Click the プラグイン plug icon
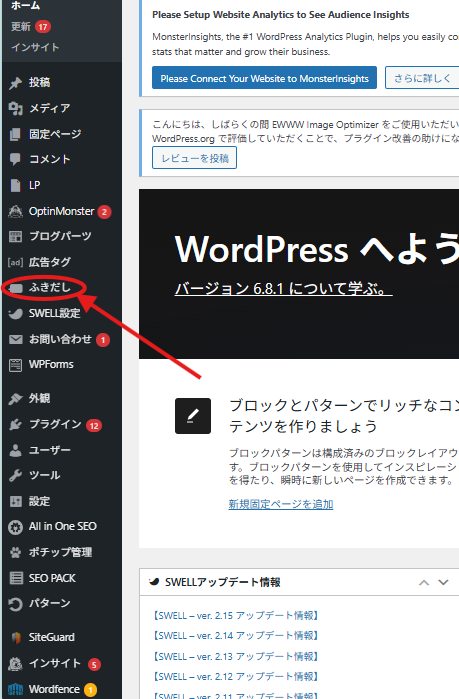Screen dimensions: 459x699 16,424
